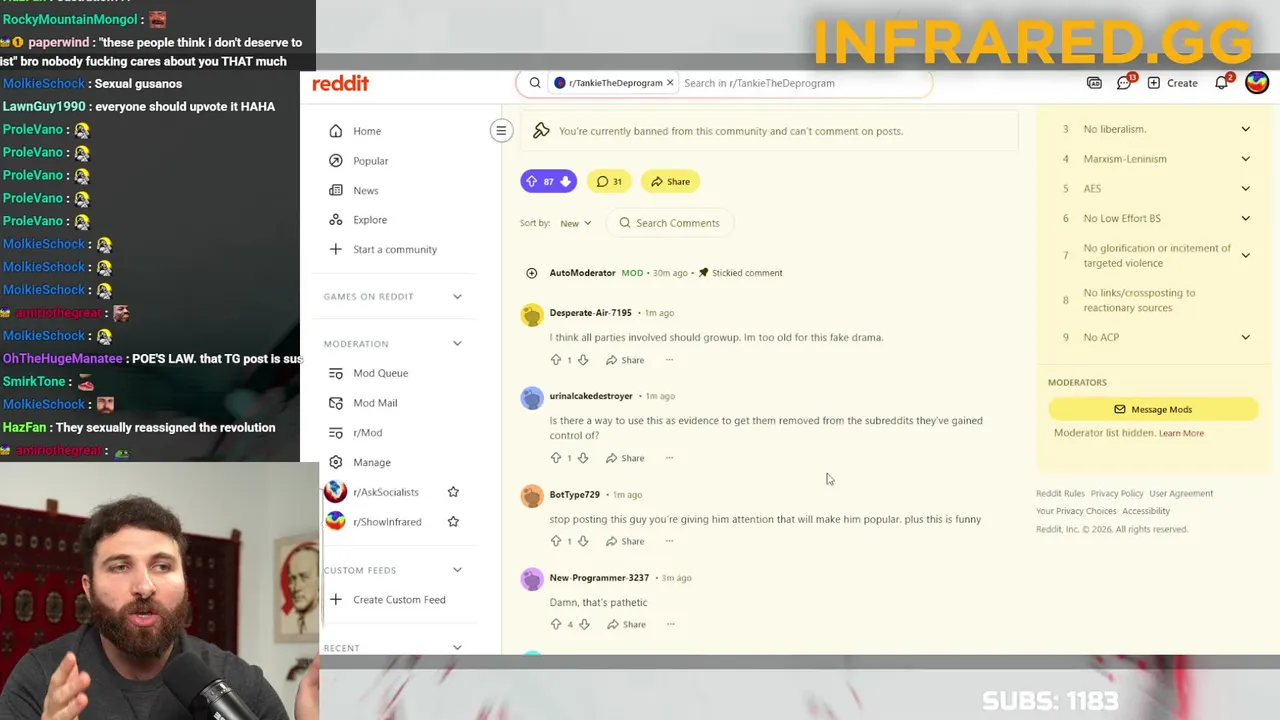Open Mod Mail
The image size is (1280, 720).
375,403
